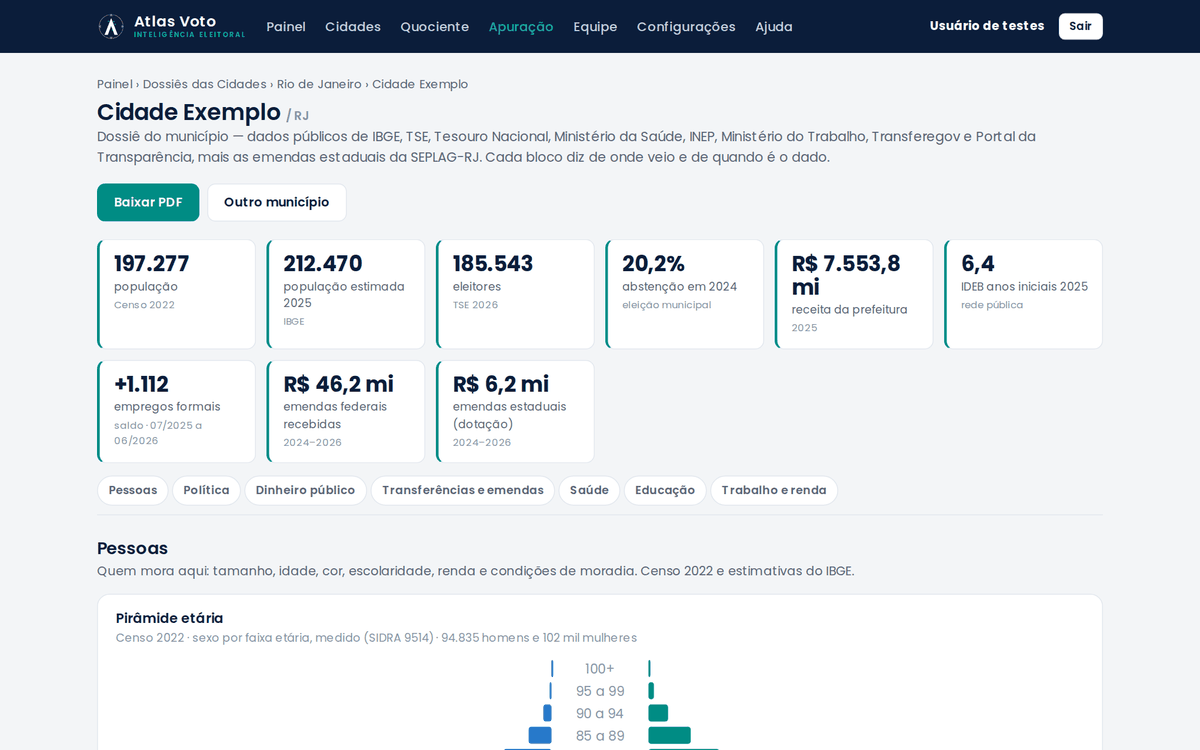This screenshot has width=1200, height=750.
Task: Click the green women bar for 90 a 94
Action: pos(658,713)
